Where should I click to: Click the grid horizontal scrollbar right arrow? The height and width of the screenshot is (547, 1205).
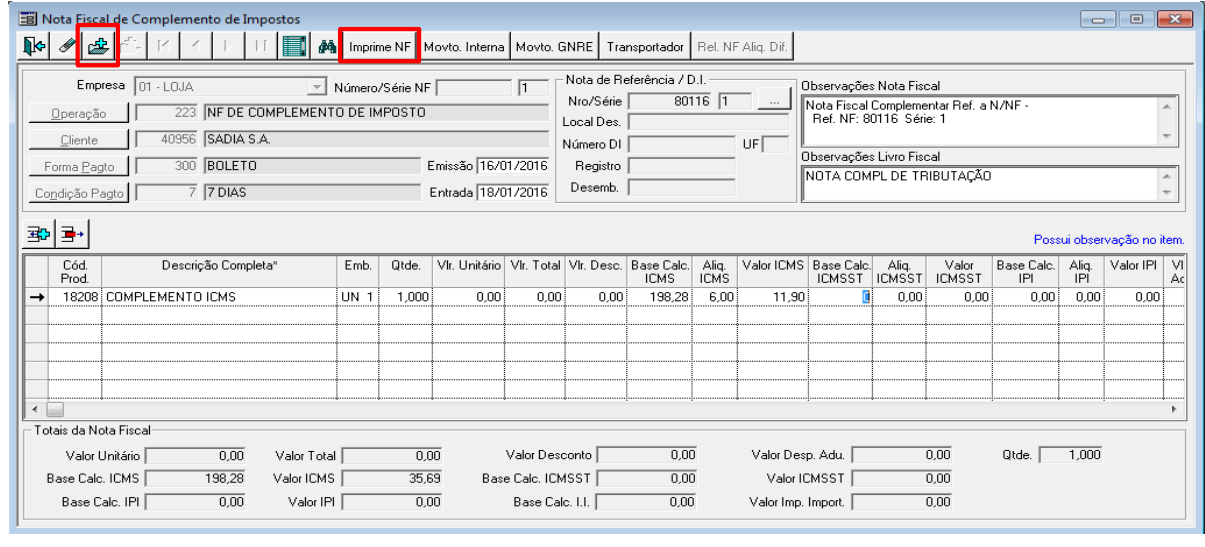coord(1174,410)
